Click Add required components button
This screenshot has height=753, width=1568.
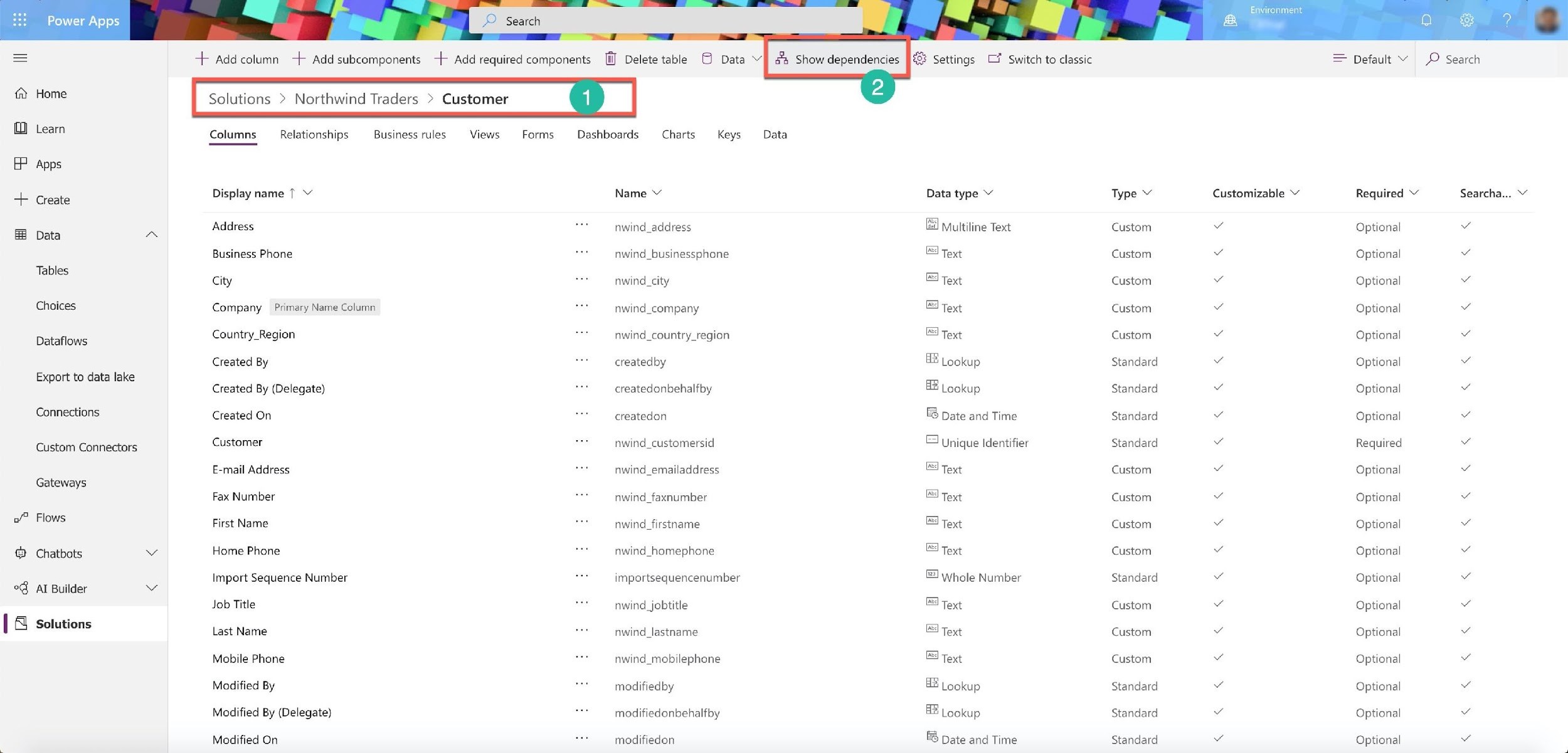(x=512, y=59)
